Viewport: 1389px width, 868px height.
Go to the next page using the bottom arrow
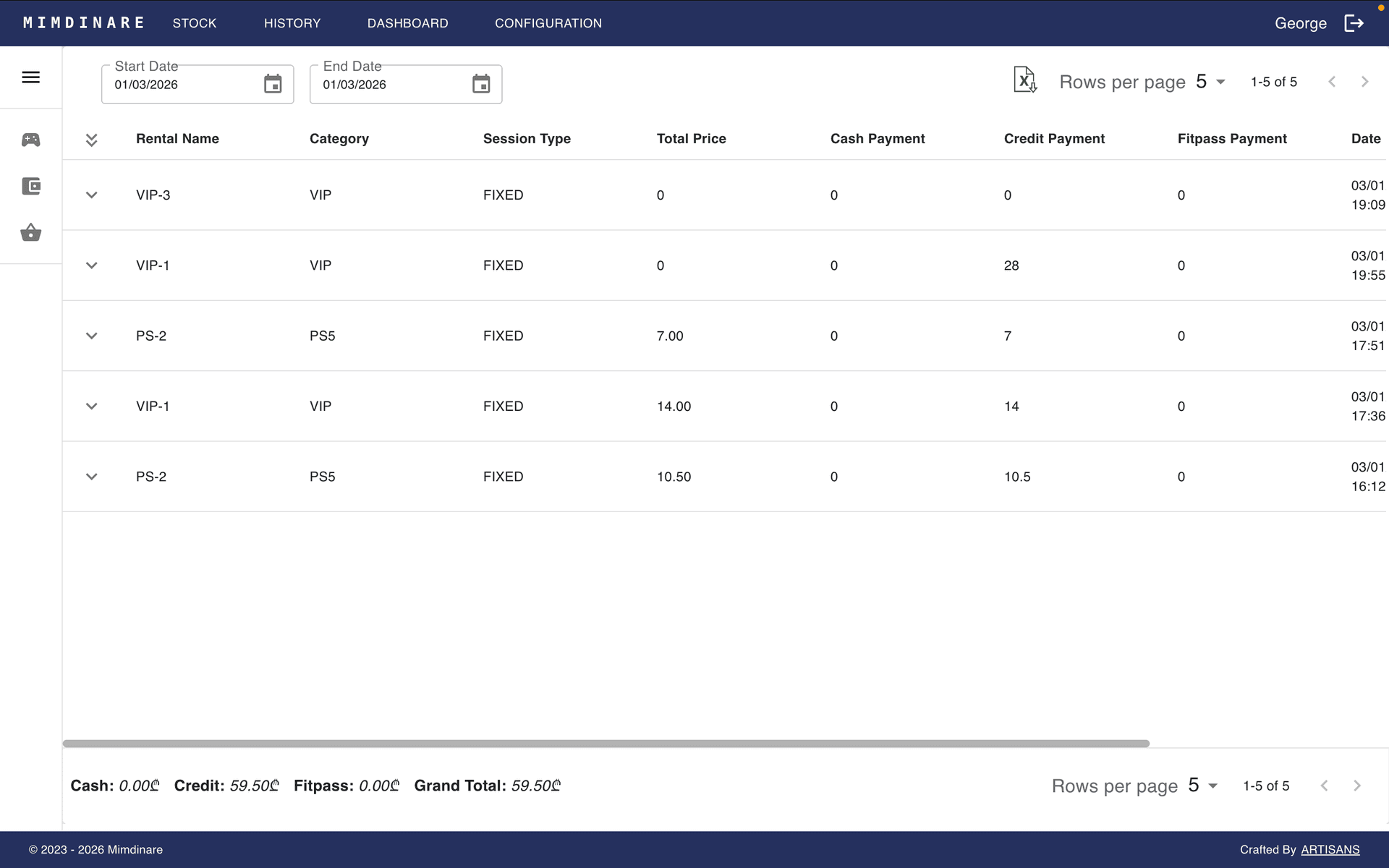(1357, 786)
